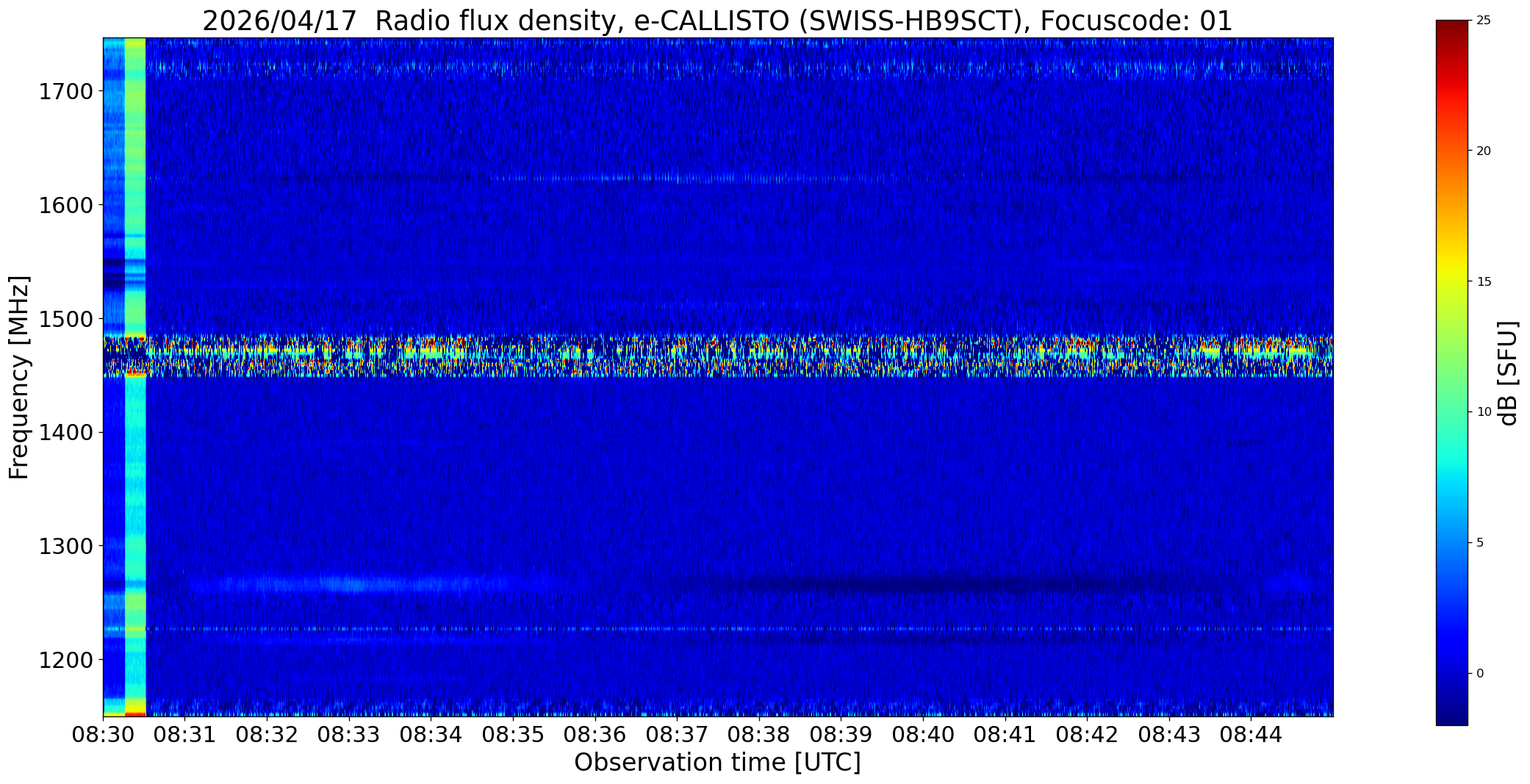The width and height of the screenshot is (1530, 784).
Task: Select the colorbar tick label 5
Action: pos(1480,543)
